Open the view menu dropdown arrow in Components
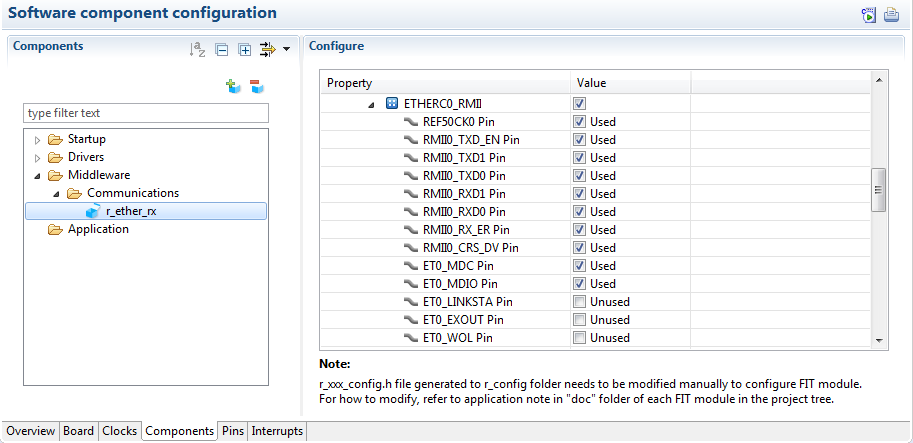 [287, 48]
